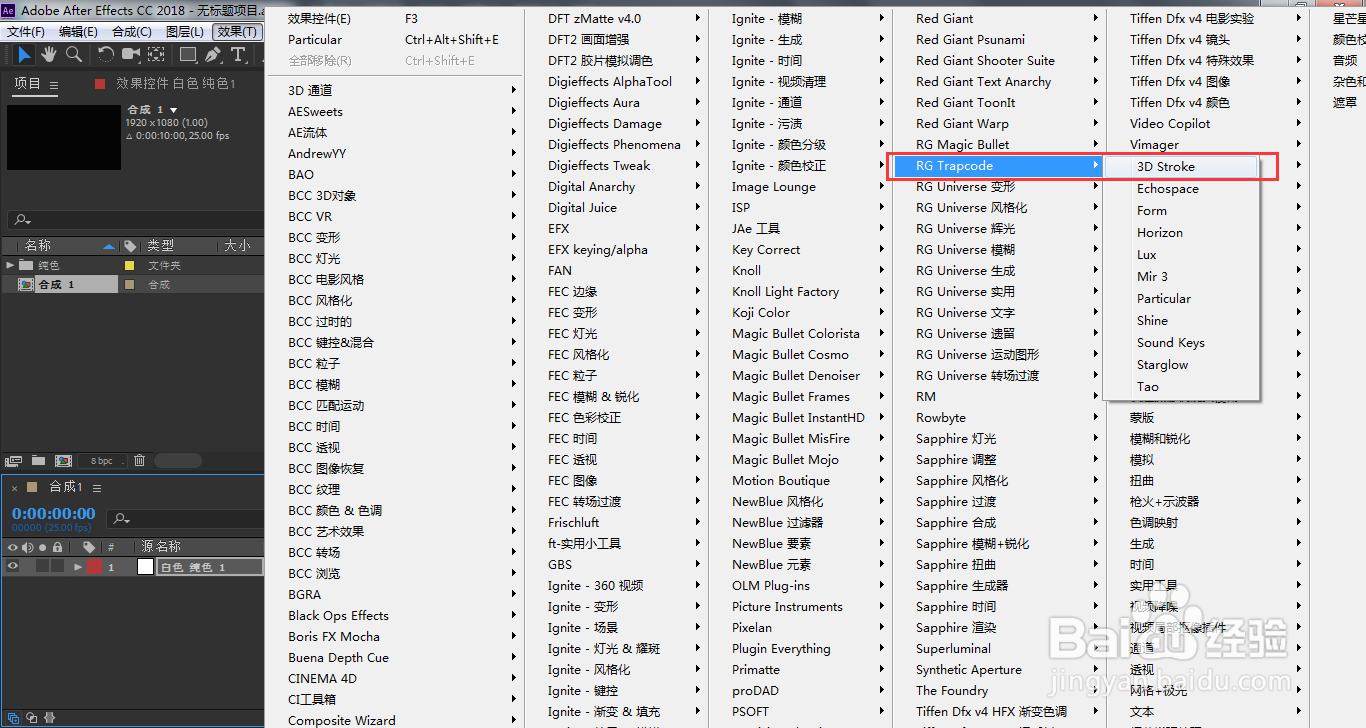Click the 纯色 folder icon
This screenshot has width=1366, height=728.
tap(27, 265)
